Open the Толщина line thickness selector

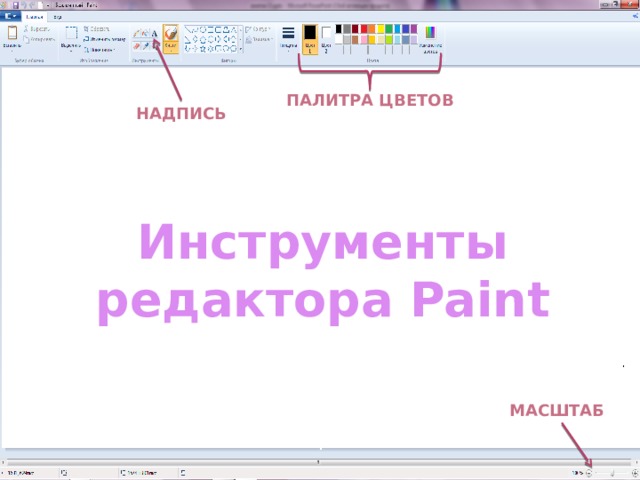[x=289, y=39]
